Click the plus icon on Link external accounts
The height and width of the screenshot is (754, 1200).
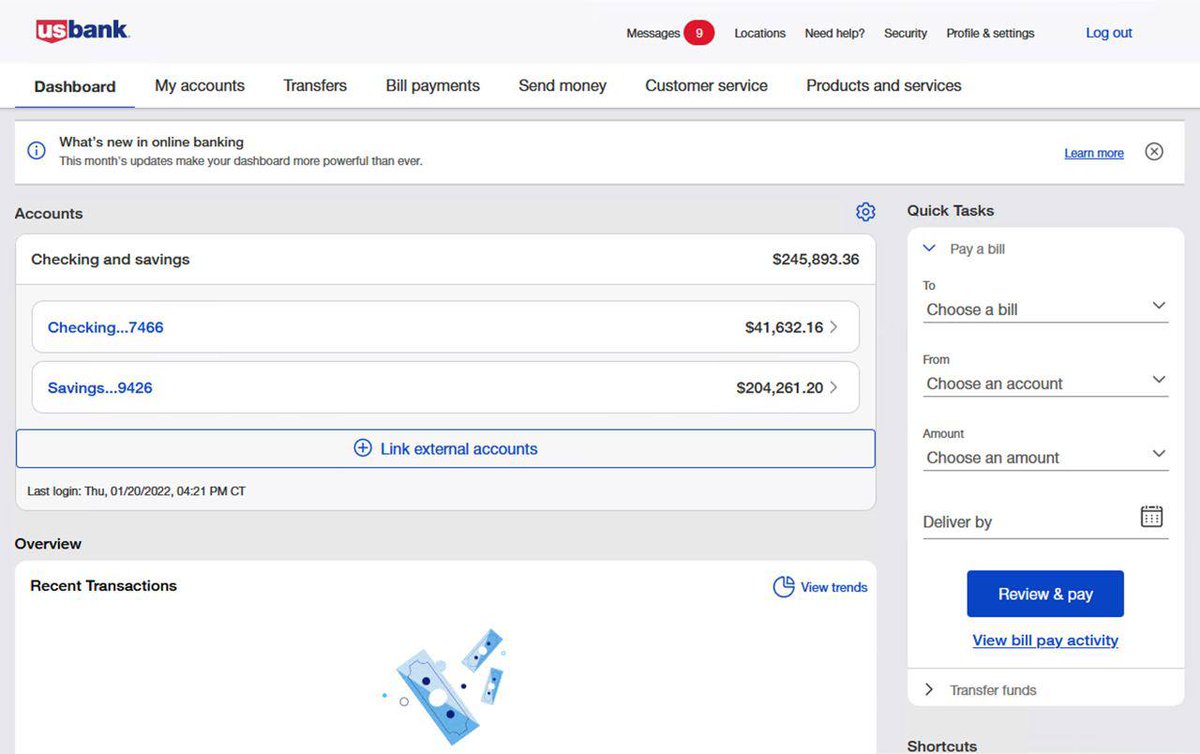pos(363,449)
